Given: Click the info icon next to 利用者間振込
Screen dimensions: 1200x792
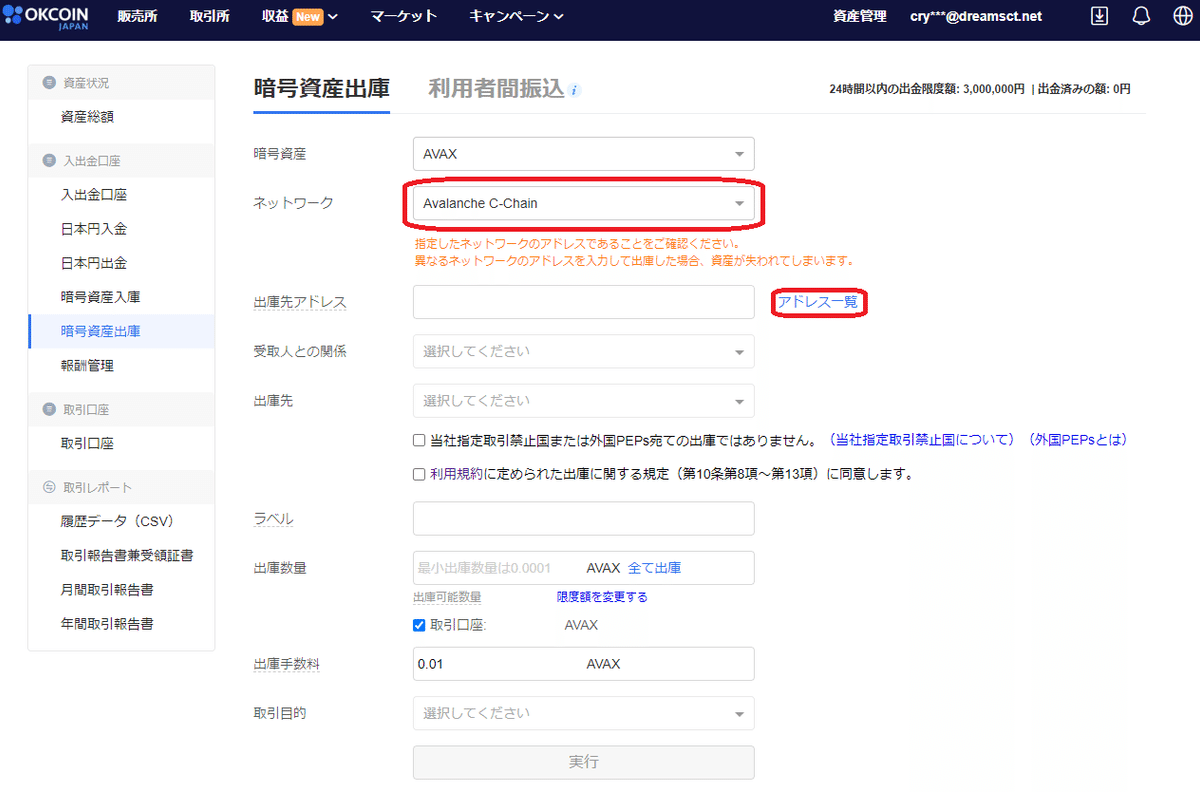Looking at the screenshot, I should coord(575,88).
